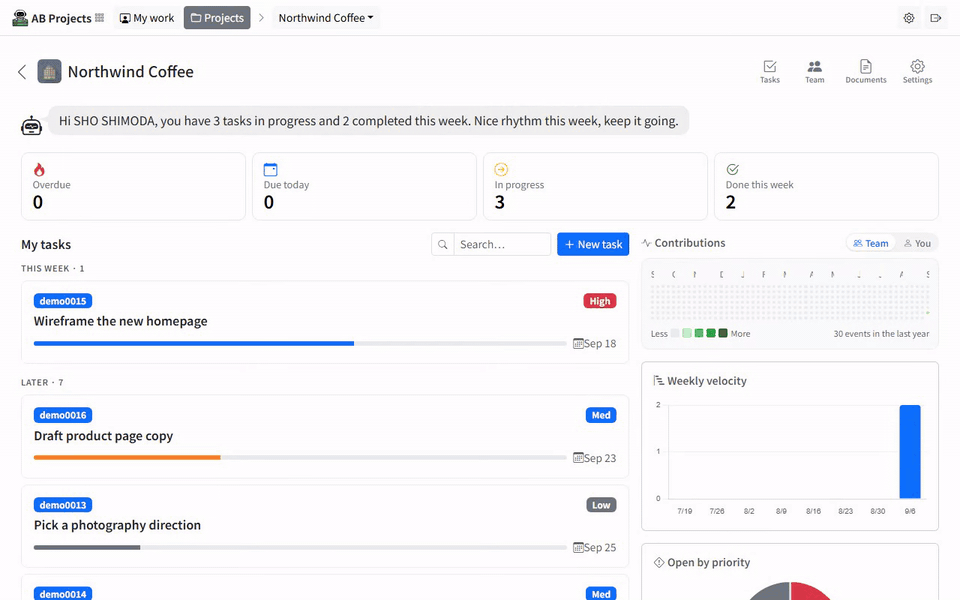Open Wireframe the new homepage task
960x600 pixels.
[x=121, y=321]
